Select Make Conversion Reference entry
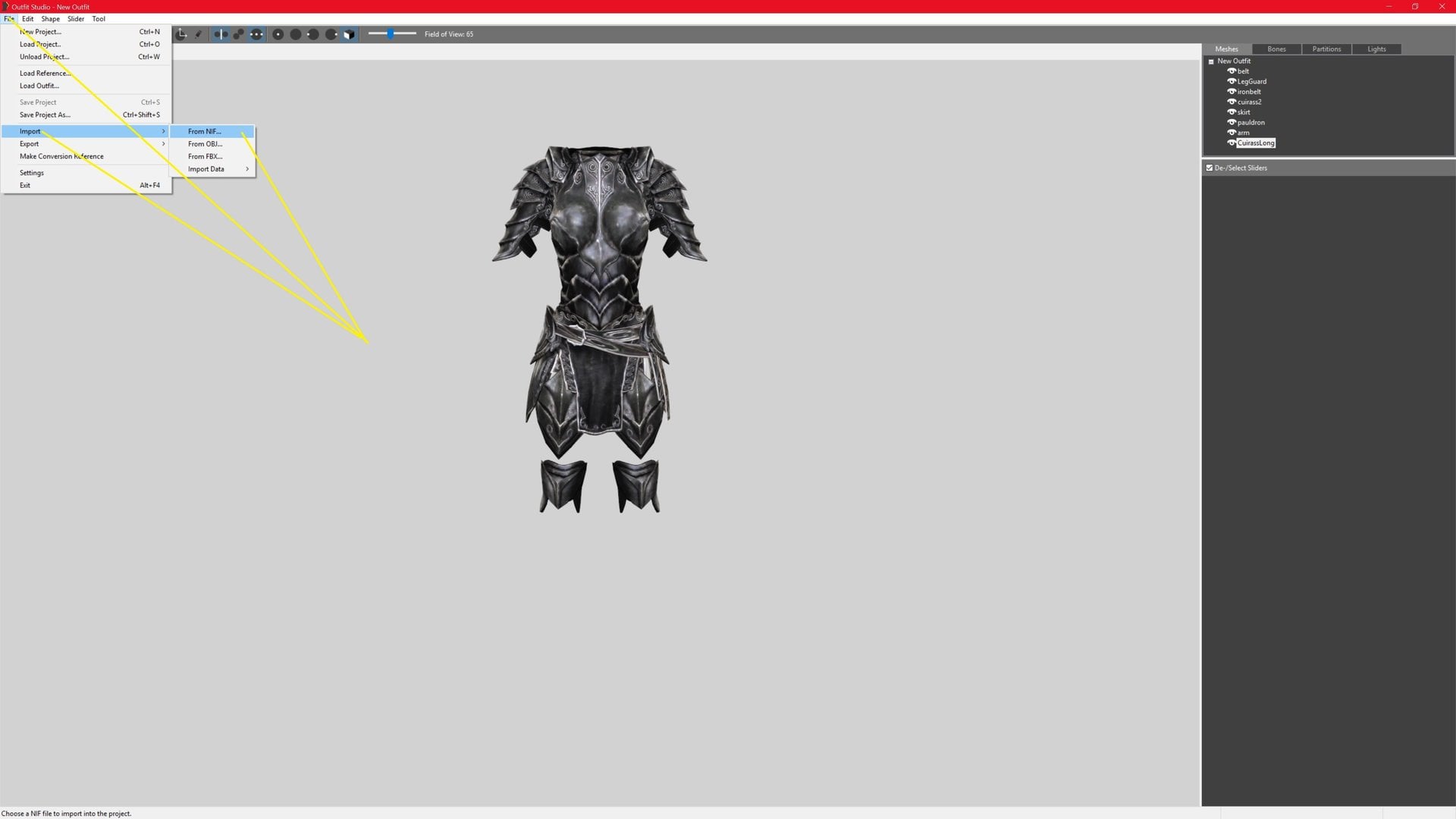 pyautogui.click(x=86, y=156)
